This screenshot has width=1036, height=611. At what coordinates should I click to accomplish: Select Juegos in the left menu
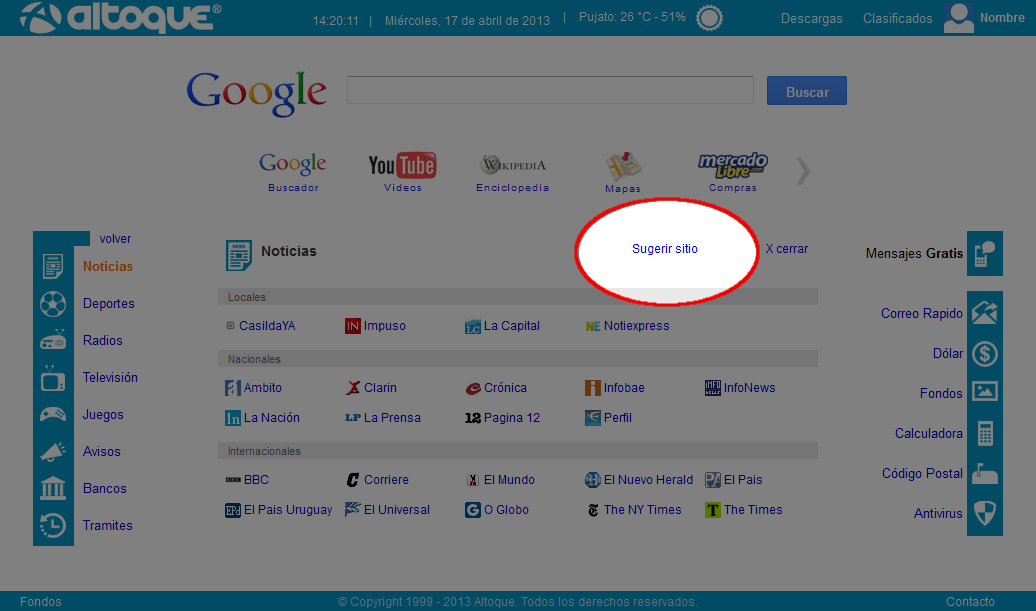(x=103, y=415)
